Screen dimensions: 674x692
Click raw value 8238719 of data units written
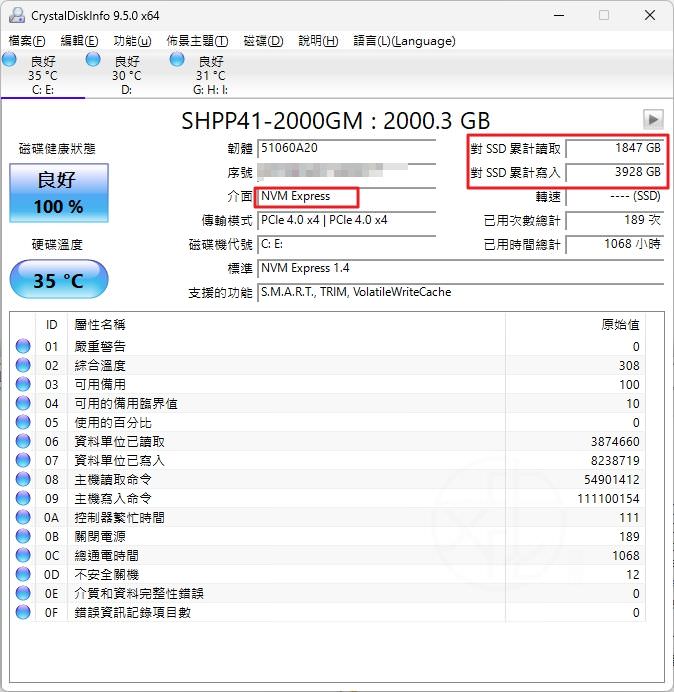[615, 460]
